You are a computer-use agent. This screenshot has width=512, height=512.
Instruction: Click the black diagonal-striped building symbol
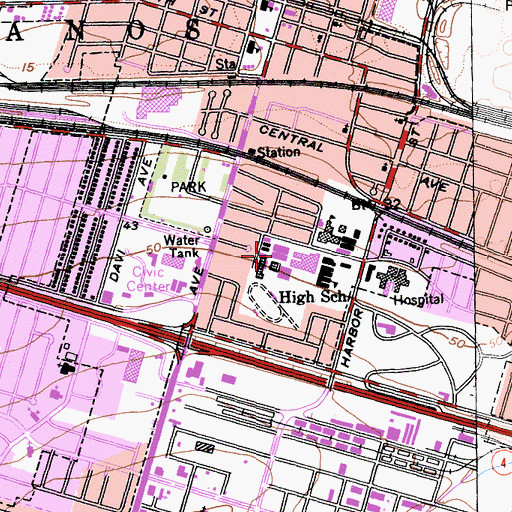click(x=205, y=447)
